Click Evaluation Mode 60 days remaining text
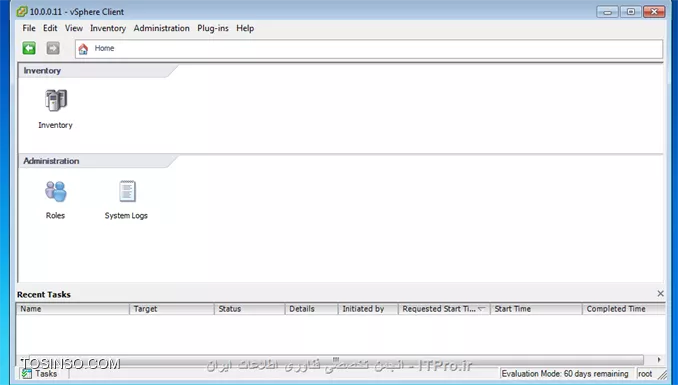The width and height of the screenshot is (678, 385). point(565,374)
